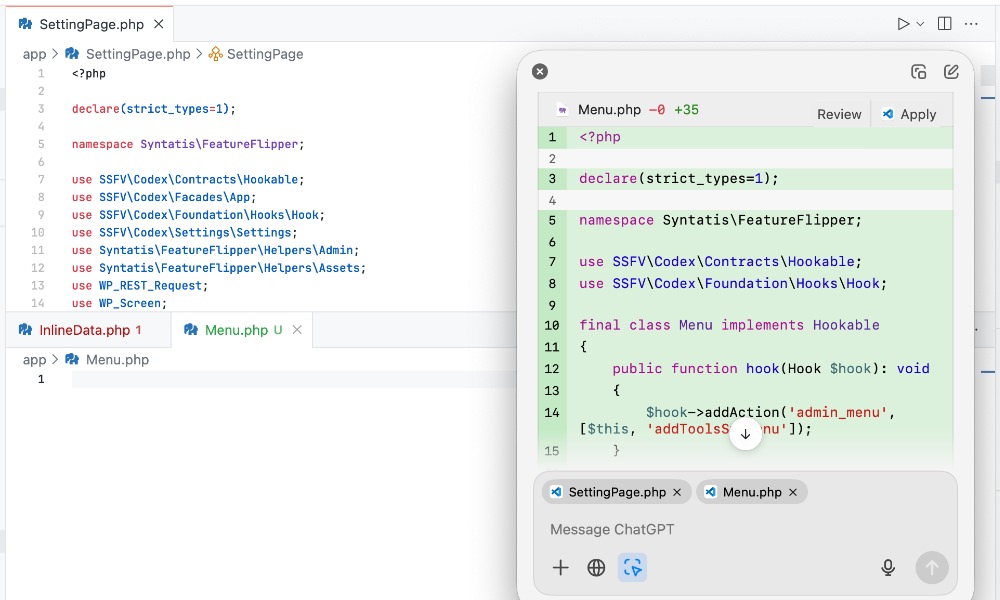Click line number 10 in SettingPage.php gutter
The width and height of the screenshot is (1000, 600).
click(38, 233)
